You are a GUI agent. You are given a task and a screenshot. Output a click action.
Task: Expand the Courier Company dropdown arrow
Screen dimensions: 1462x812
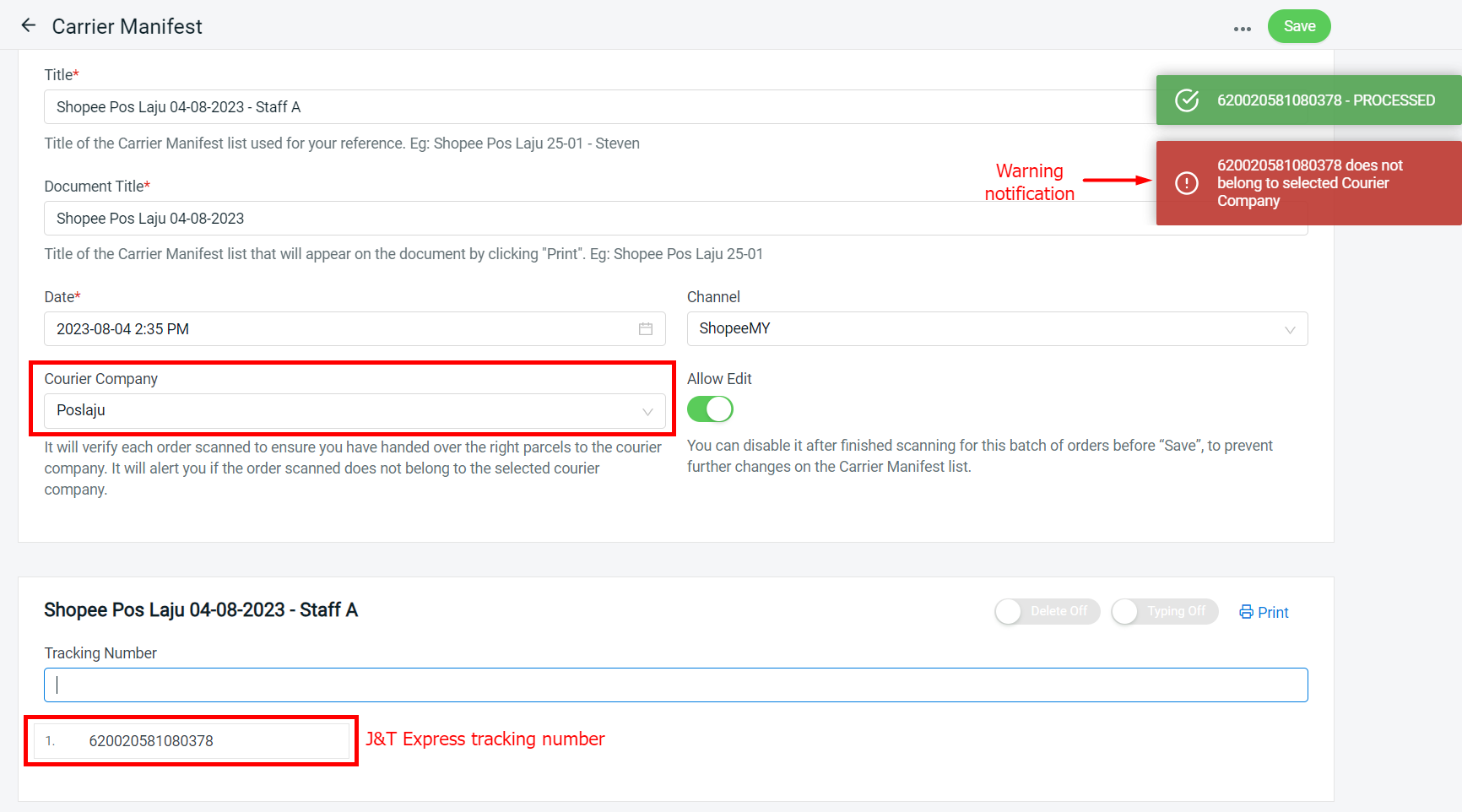point(647,412)
